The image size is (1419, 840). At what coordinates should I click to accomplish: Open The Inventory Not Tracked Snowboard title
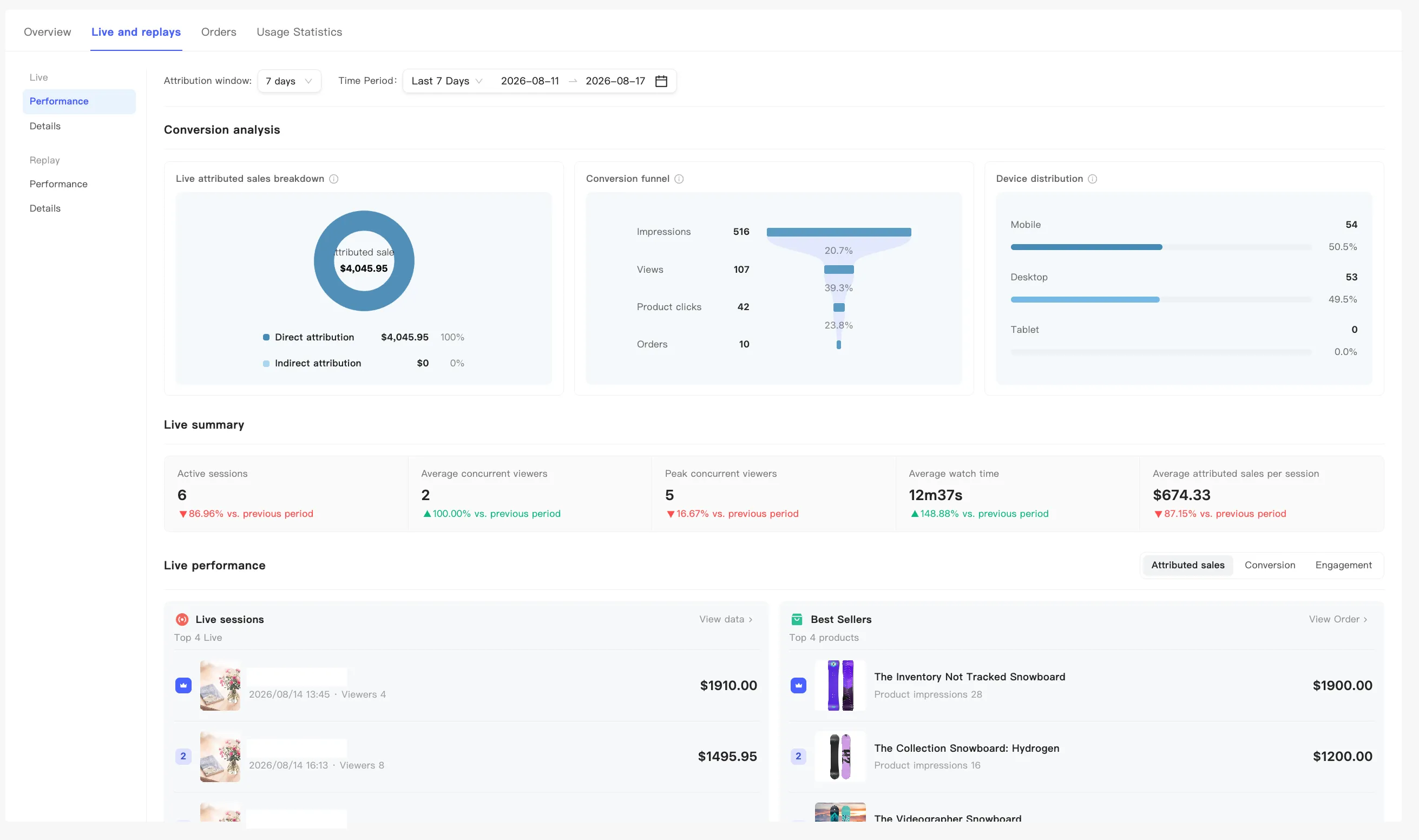(970, 677)
